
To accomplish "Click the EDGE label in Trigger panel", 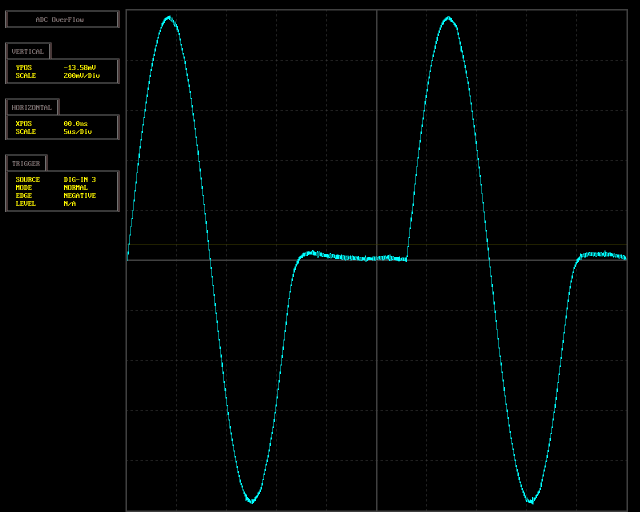I will pyautogui.click(x=24, y=196).
